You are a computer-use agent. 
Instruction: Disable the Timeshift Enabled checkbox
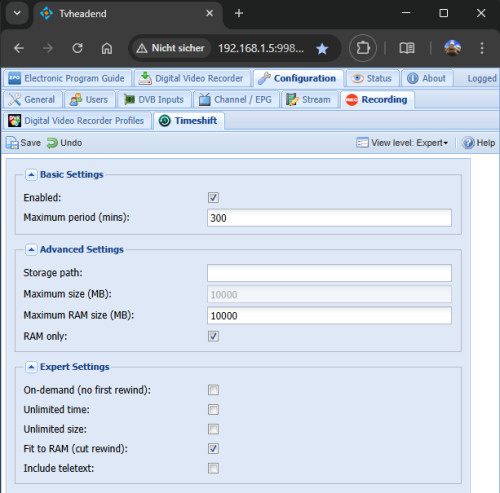(213, 198)
